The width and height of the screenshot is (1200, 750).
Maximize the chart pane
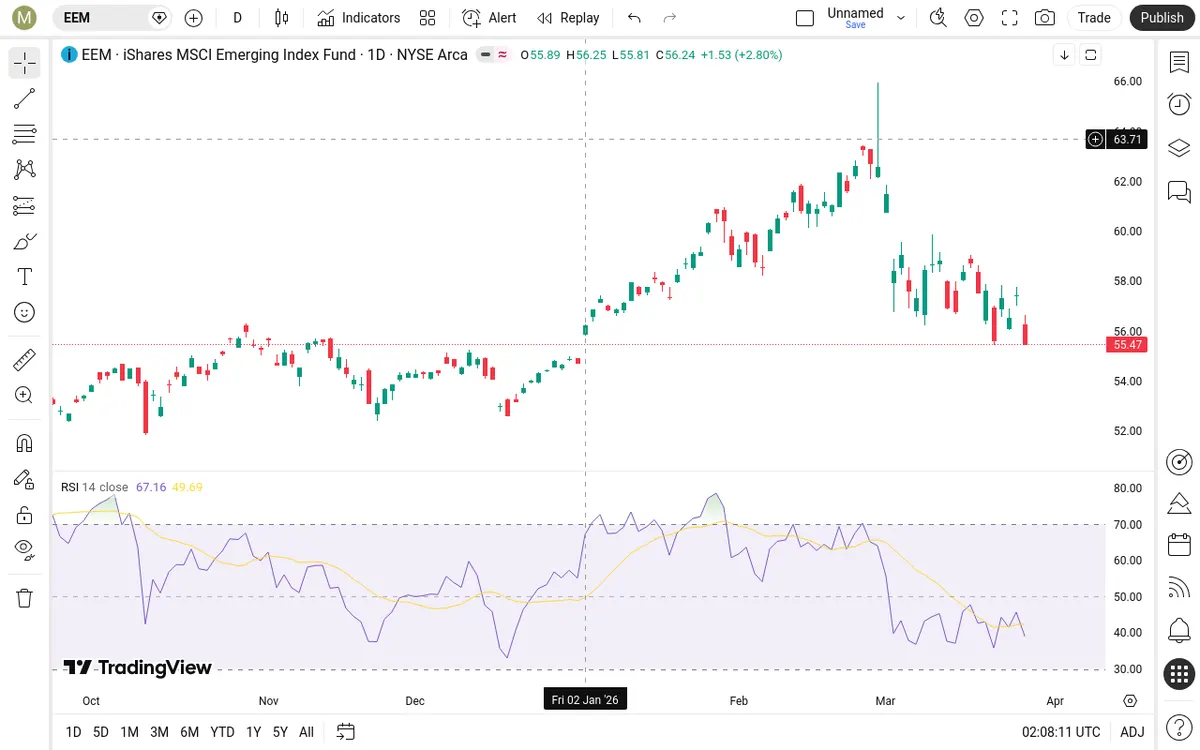point(1091,55)
